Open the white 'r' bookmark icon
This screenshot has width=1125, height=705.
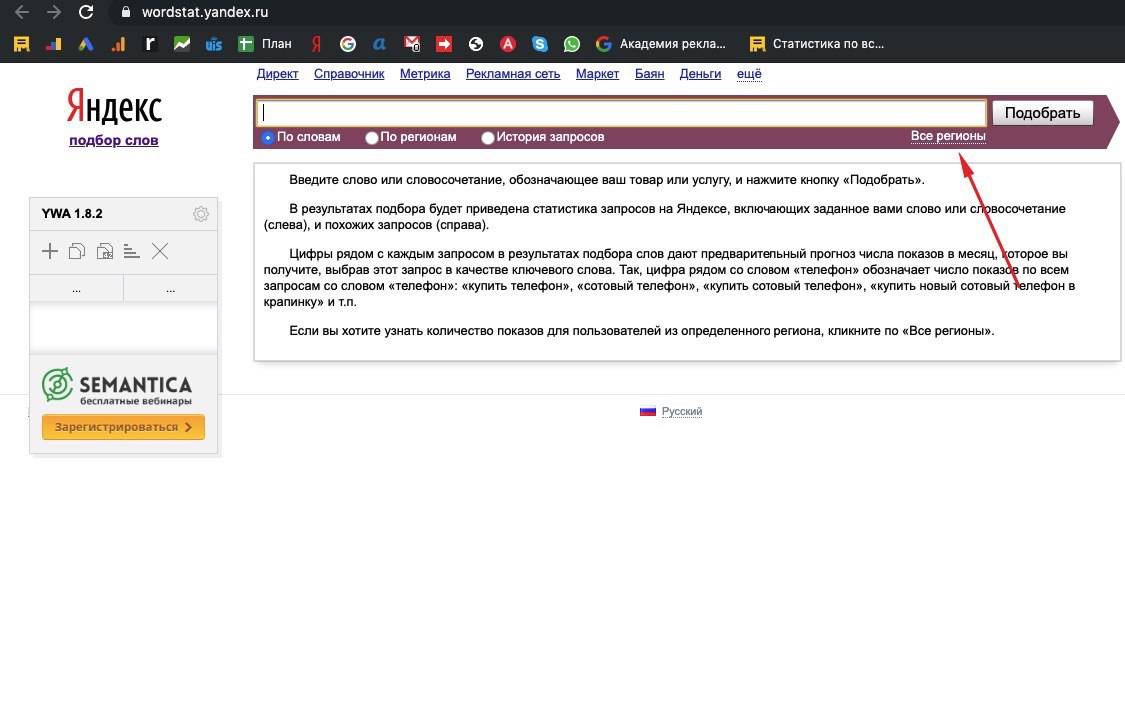click(x=150, y=44)
